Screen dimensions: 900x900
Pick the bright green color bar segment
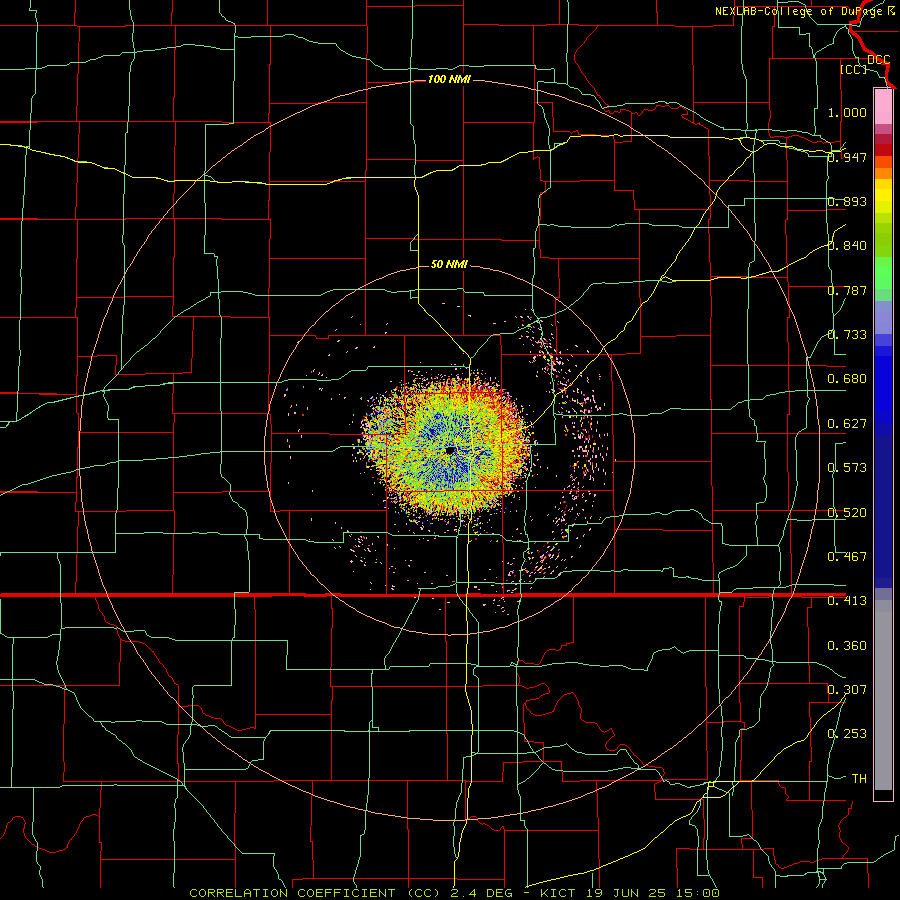pyautogui.click(x=883, y=273)
